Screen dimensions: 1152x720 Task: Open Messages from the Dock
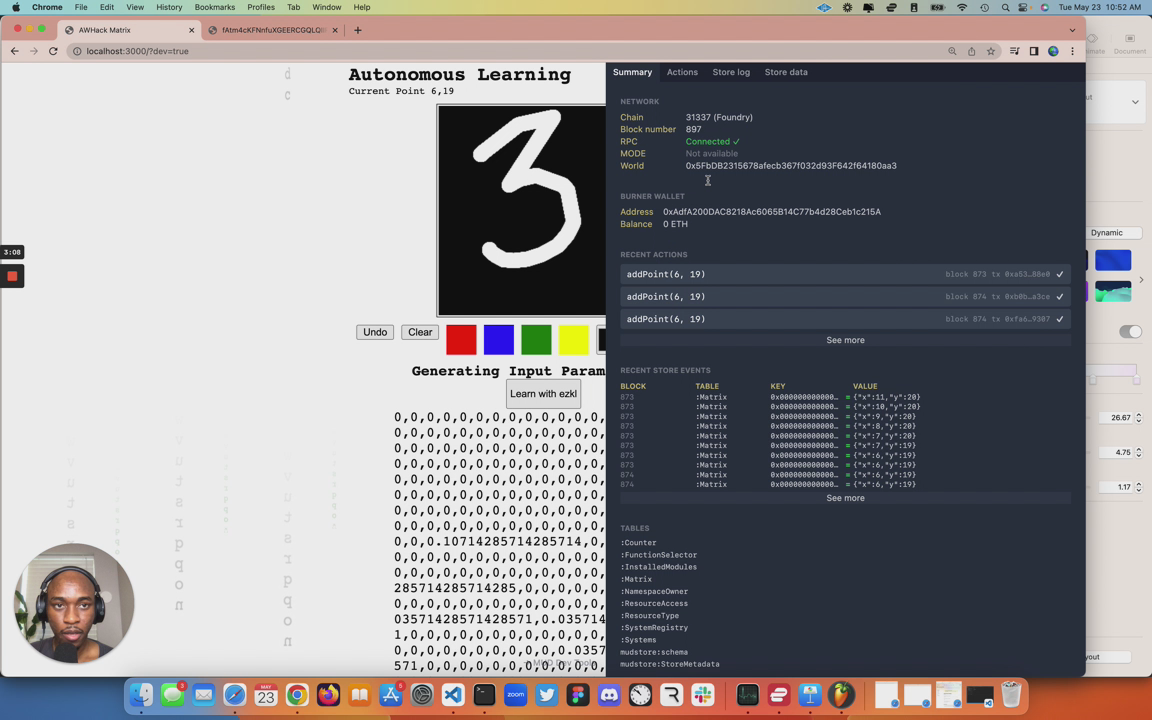173,695
